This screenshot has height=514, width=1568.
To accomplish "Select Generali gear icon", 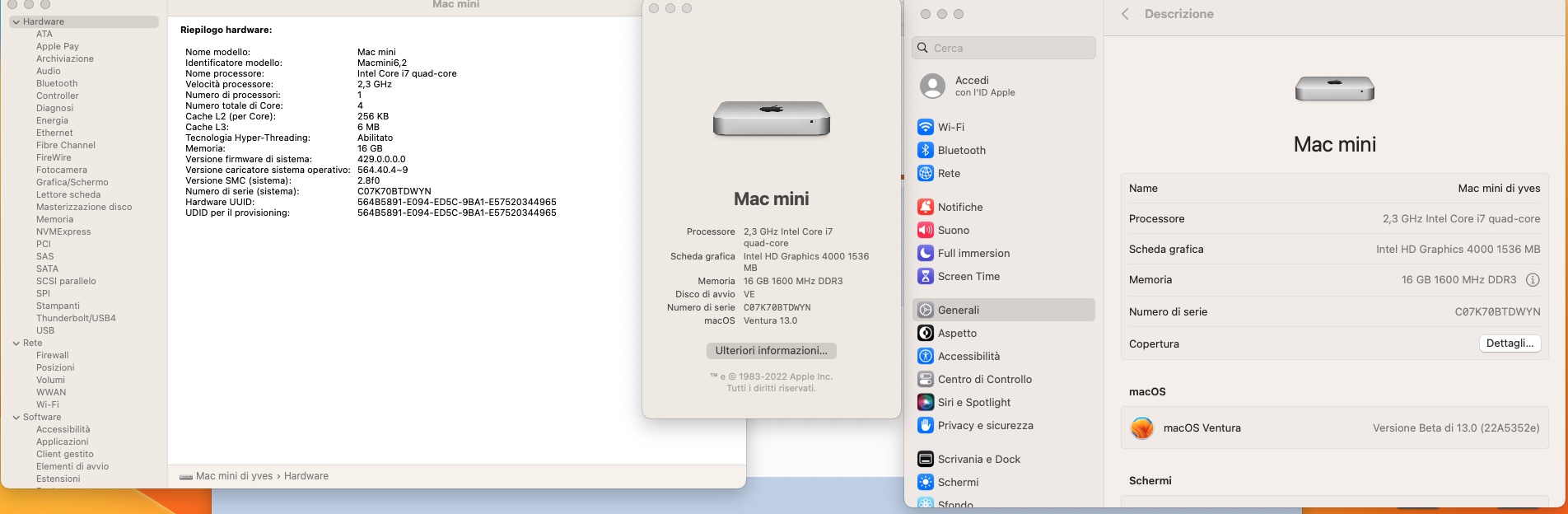I will pos(926,310).
